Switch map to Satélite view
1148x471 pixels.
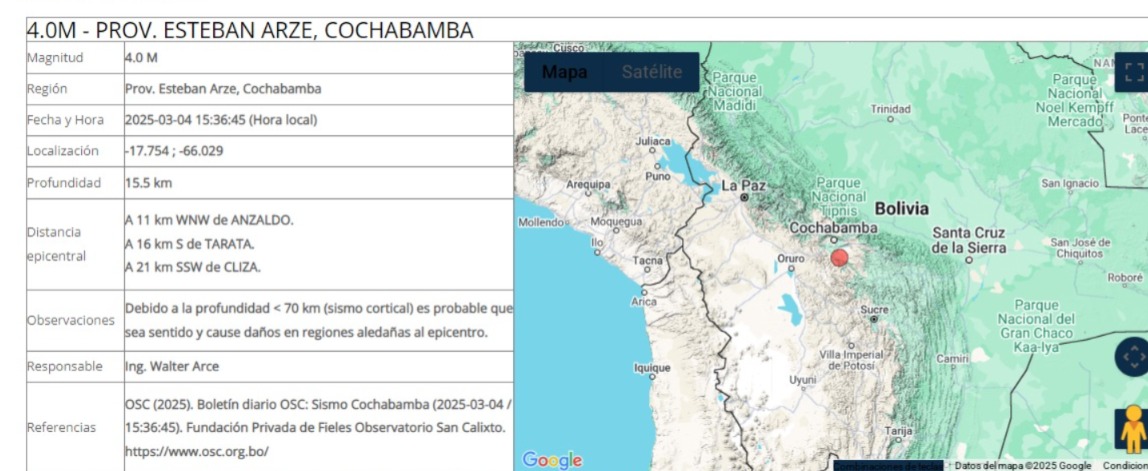click(x=652, y=73)
